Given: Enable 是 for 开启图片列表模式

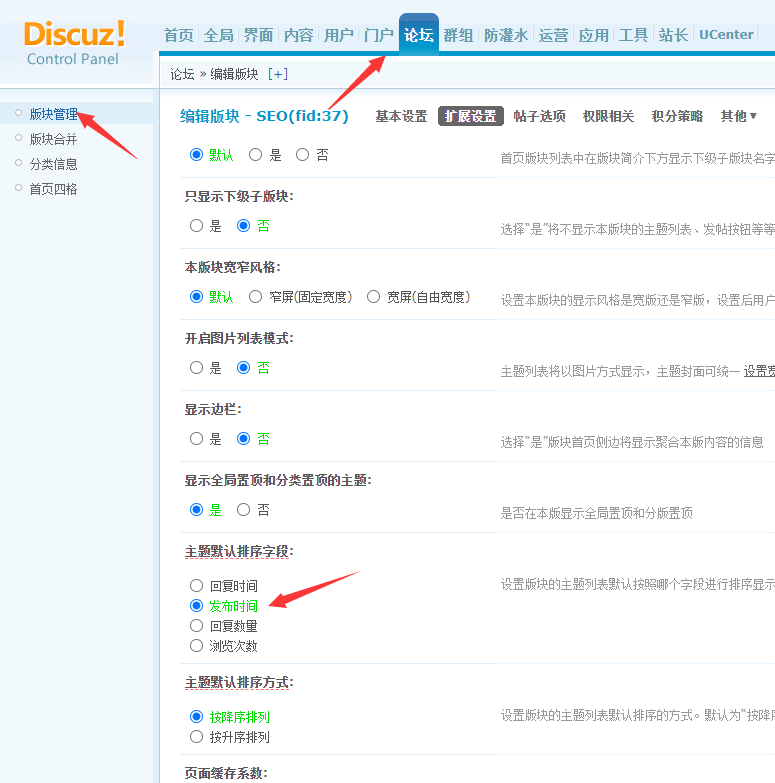Looking at the screenshot, I should click(197, 368).
